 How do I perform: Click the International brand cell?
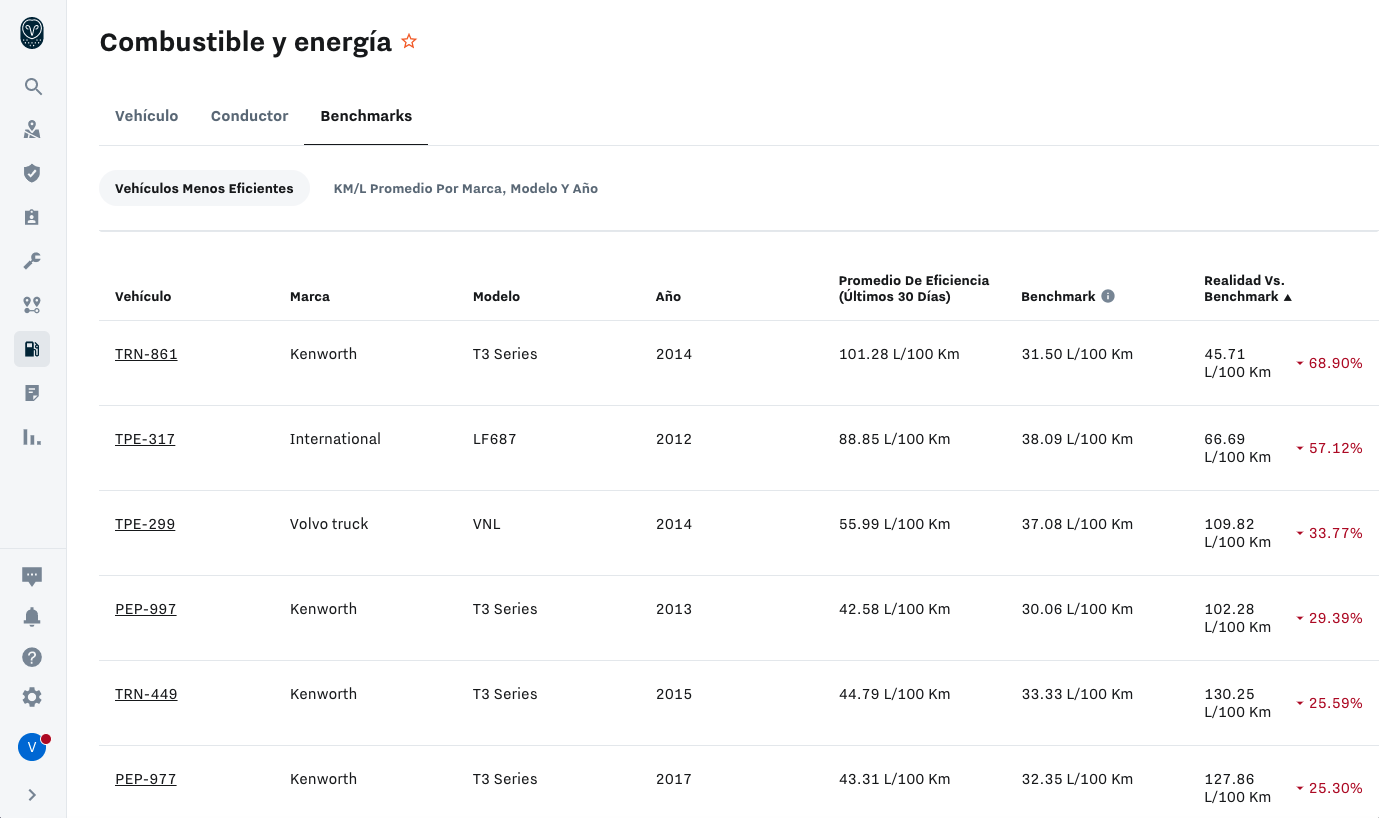tap(335, 439)
